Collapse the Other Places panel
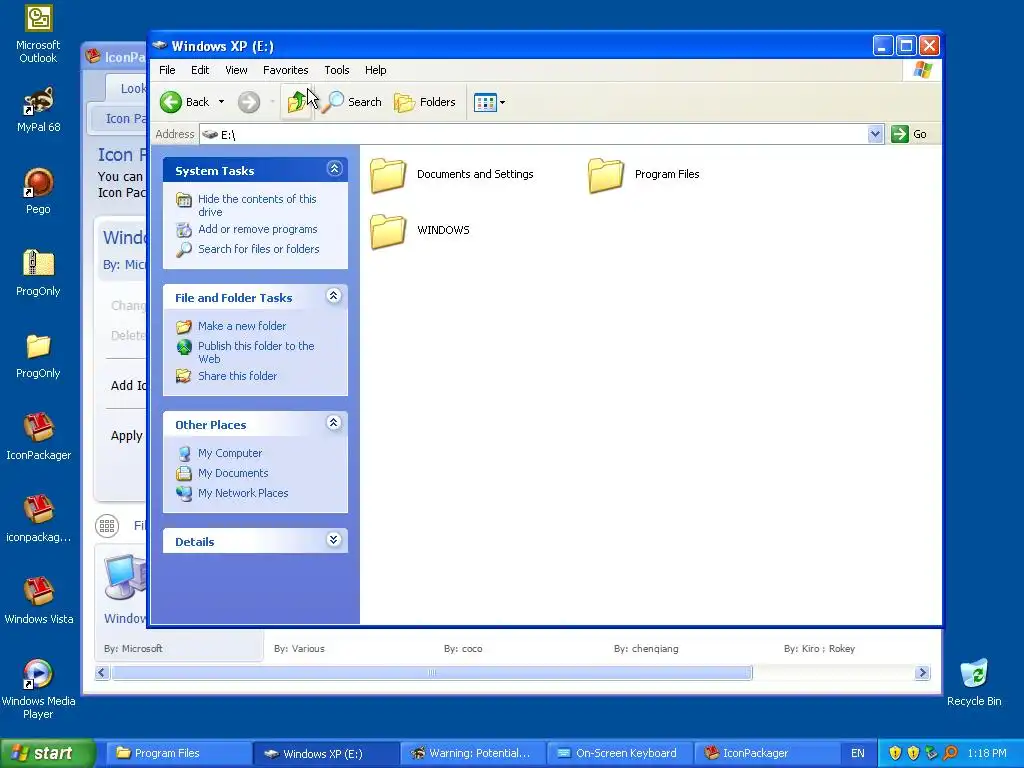This screenshot has height=768, width=1024. click(334, 423)
